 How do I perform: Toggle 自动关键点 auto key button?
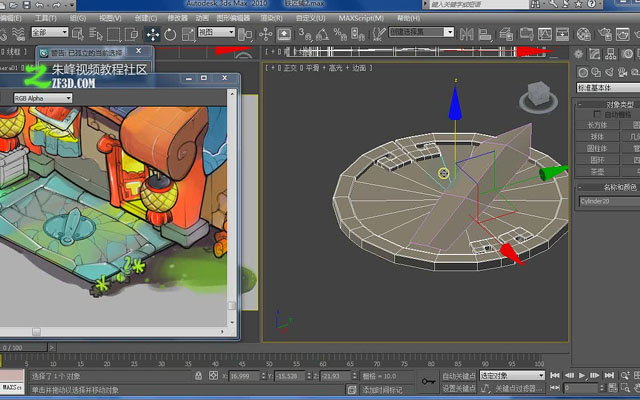point(459,376)
